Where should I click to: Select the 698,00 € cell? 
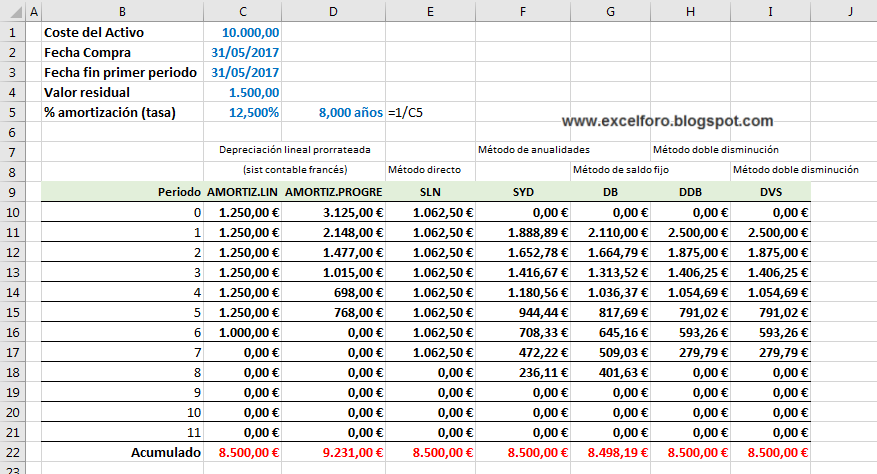point(333,293)
